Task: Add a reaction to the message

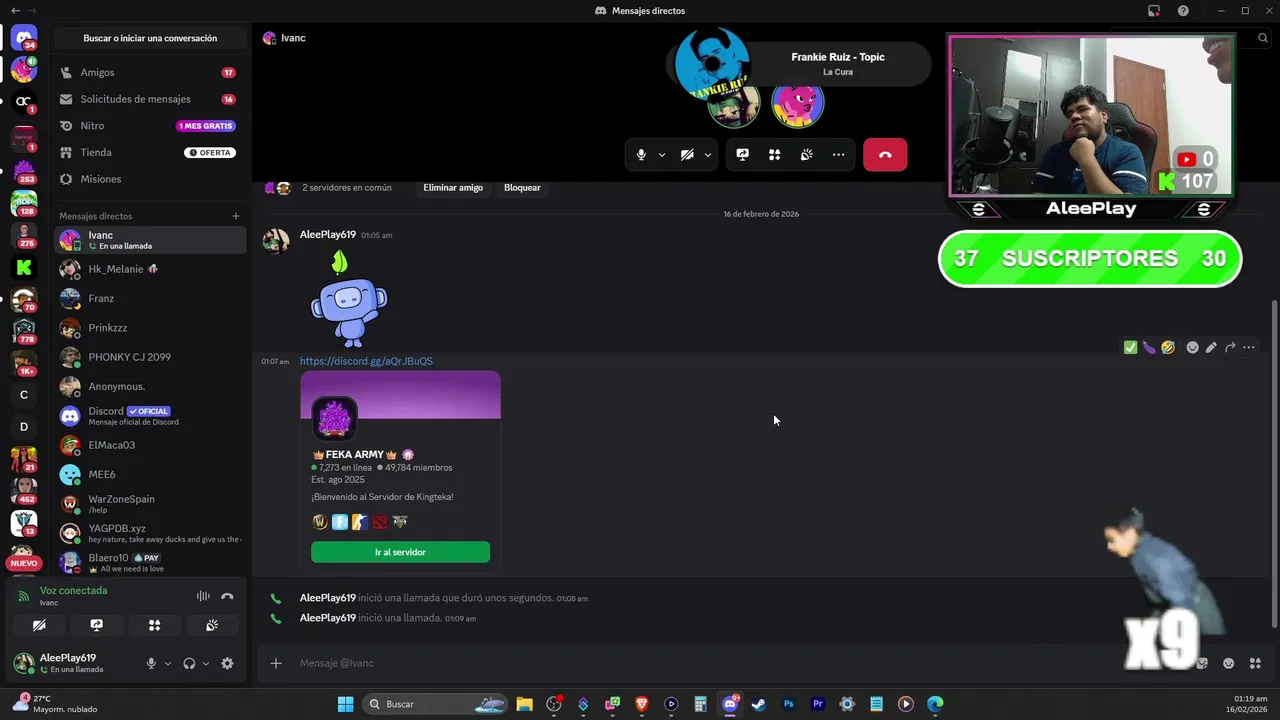Action: [x=1192, y=348]
